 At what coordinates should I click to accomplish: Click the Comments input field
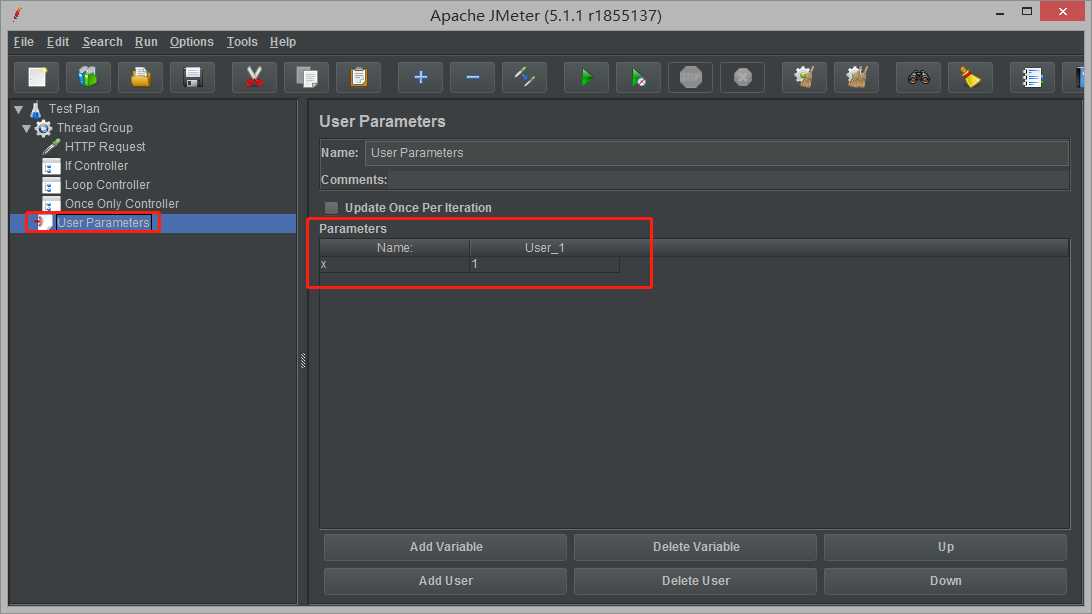728,180
